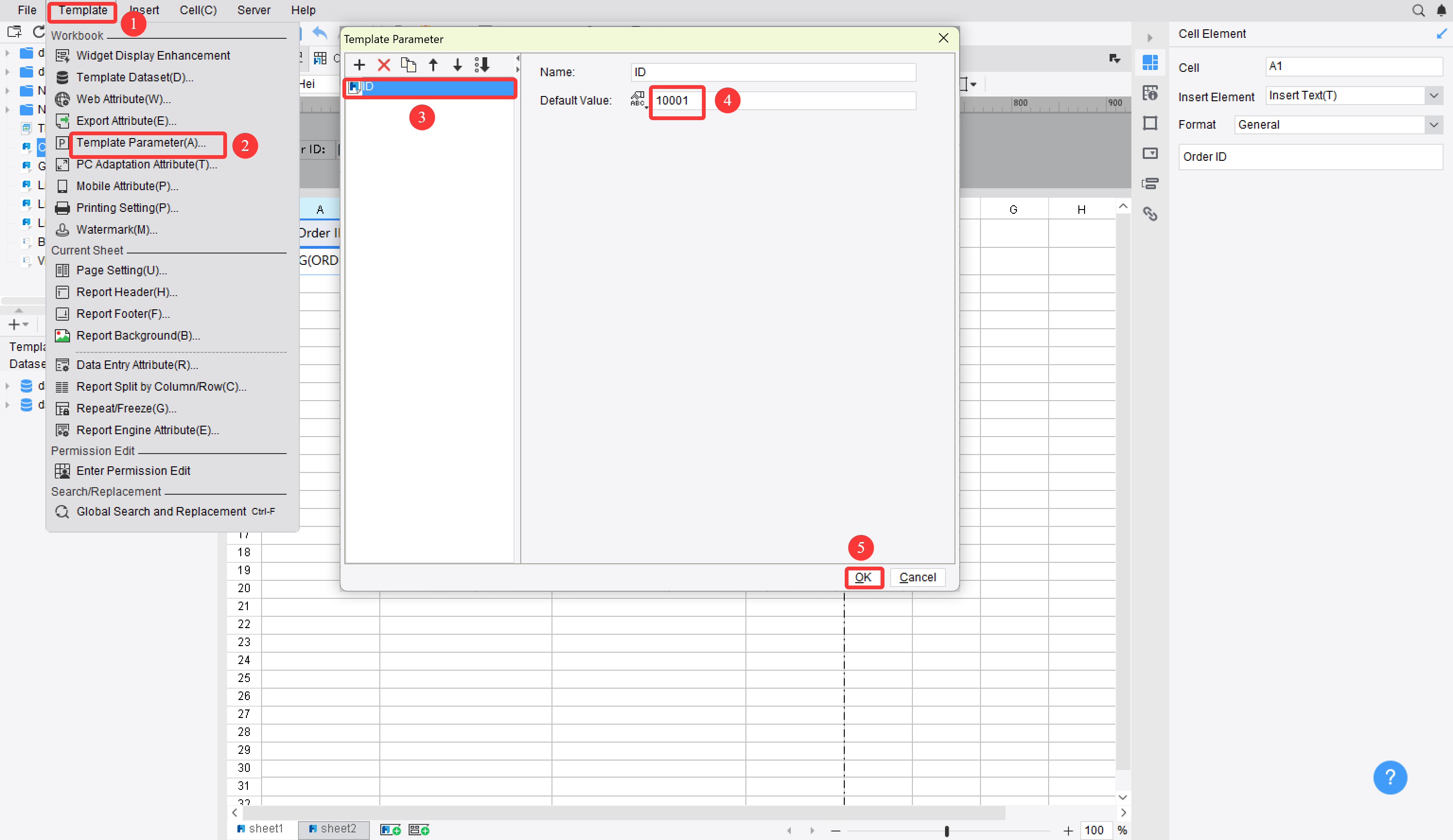
Task: Open the Cell Element panel icon in right sidebar
Action: pyautogui.click(x=1150, y=63)
